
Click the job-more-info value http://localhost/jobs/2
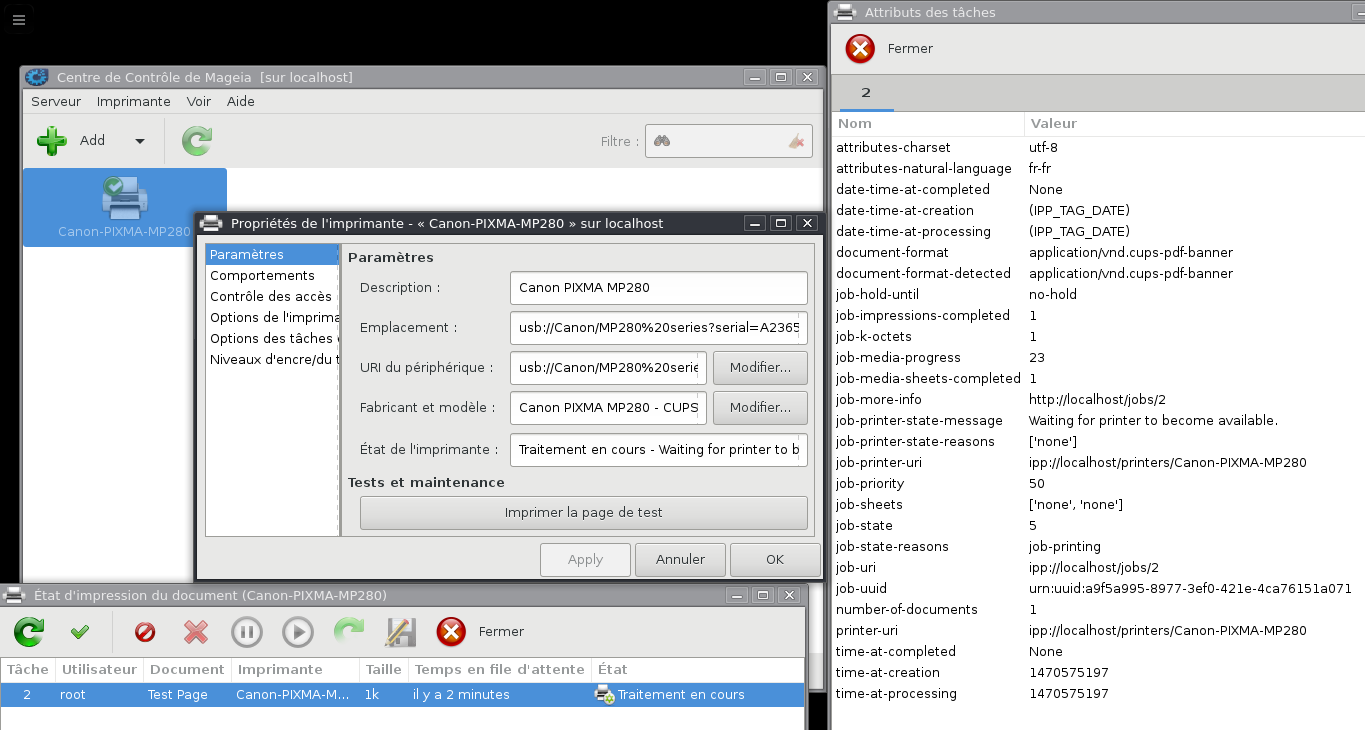coord(1094,399)
